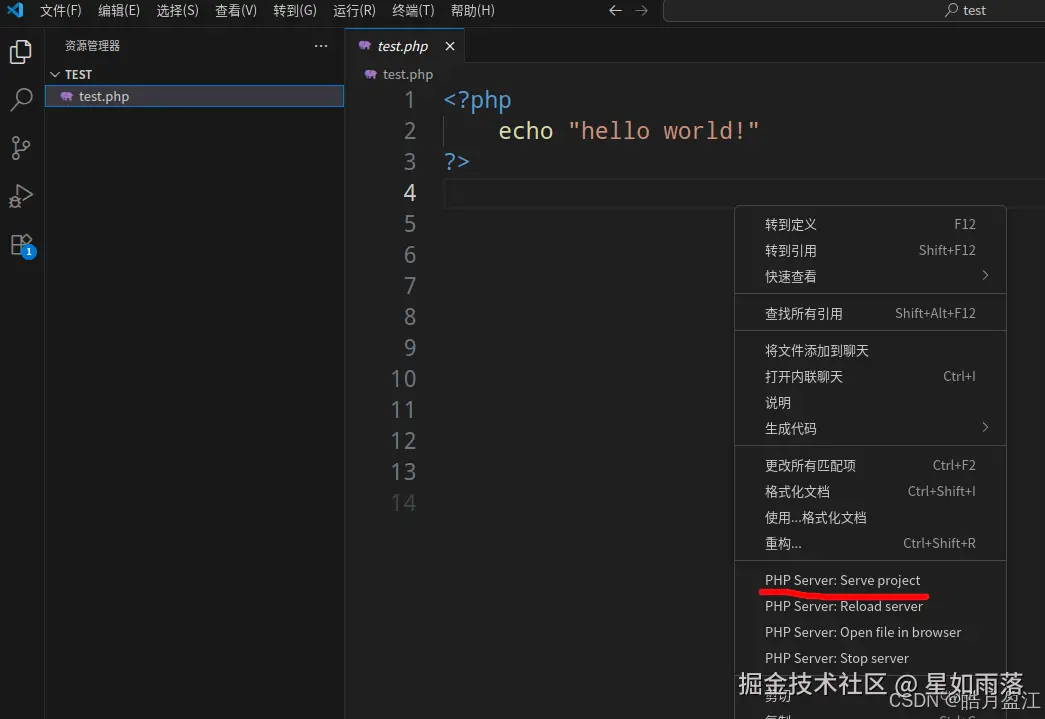Collapse the TEST folder section
This screenshot has width=1045, height=719.
[195, 74]
